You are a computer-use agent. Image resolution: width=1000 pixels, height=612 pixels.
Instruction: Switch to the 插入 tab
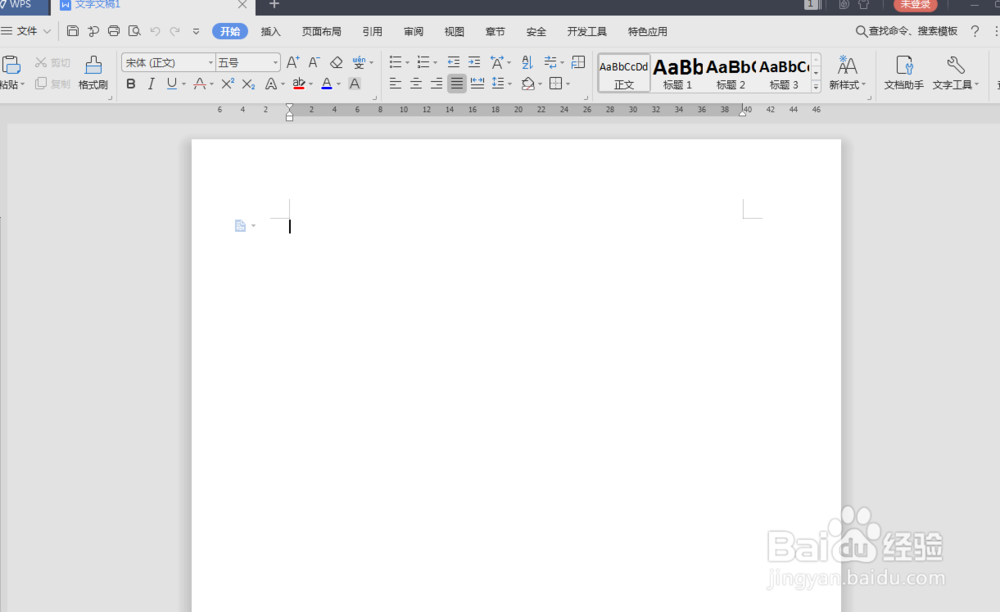click(270, 31)
